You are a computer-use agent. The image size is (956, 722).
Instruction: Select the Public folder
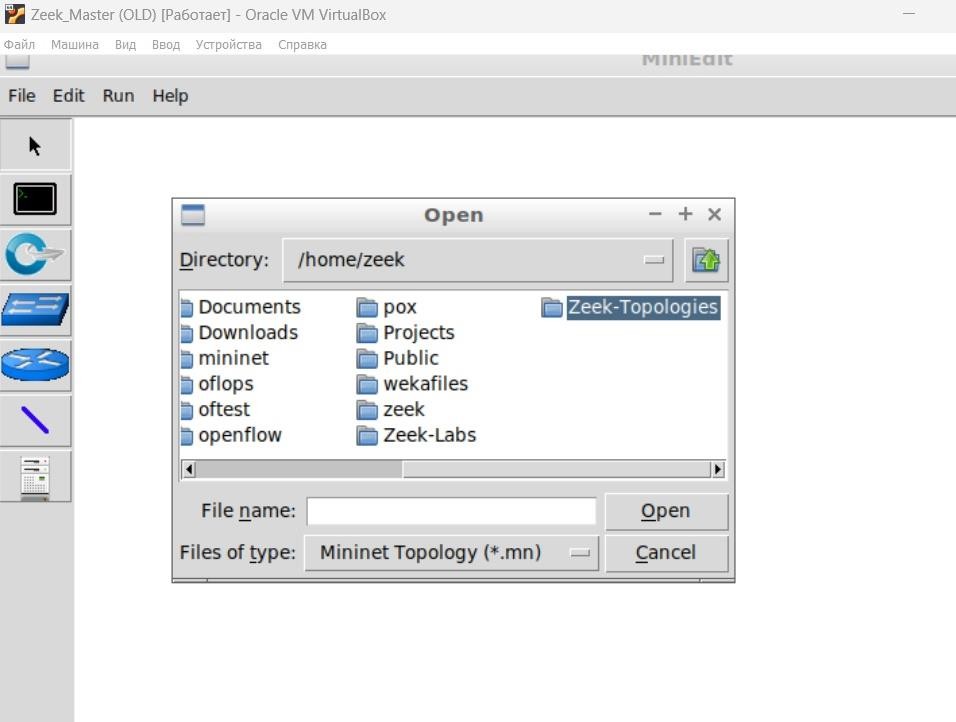point(398,358)
